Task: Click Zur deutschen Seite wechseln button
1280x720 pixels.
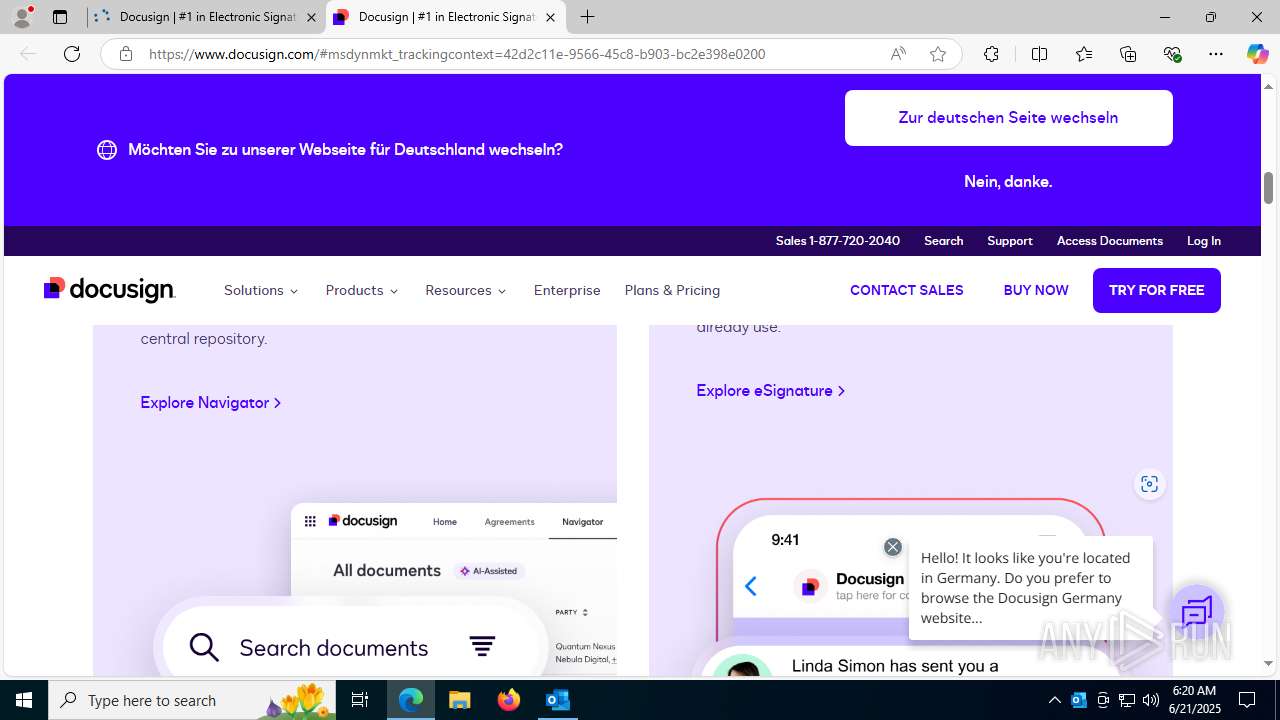Action: pos(1009,118)
